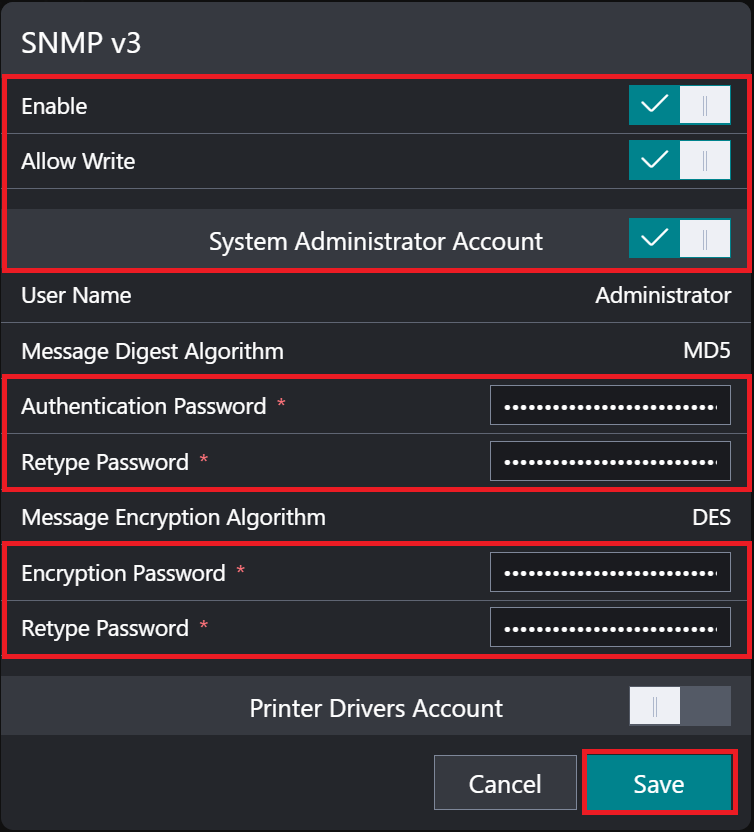The height and width of the screenshot is (832, 754).
Task: Click the Allow Write label text
Action: (78, 161)
